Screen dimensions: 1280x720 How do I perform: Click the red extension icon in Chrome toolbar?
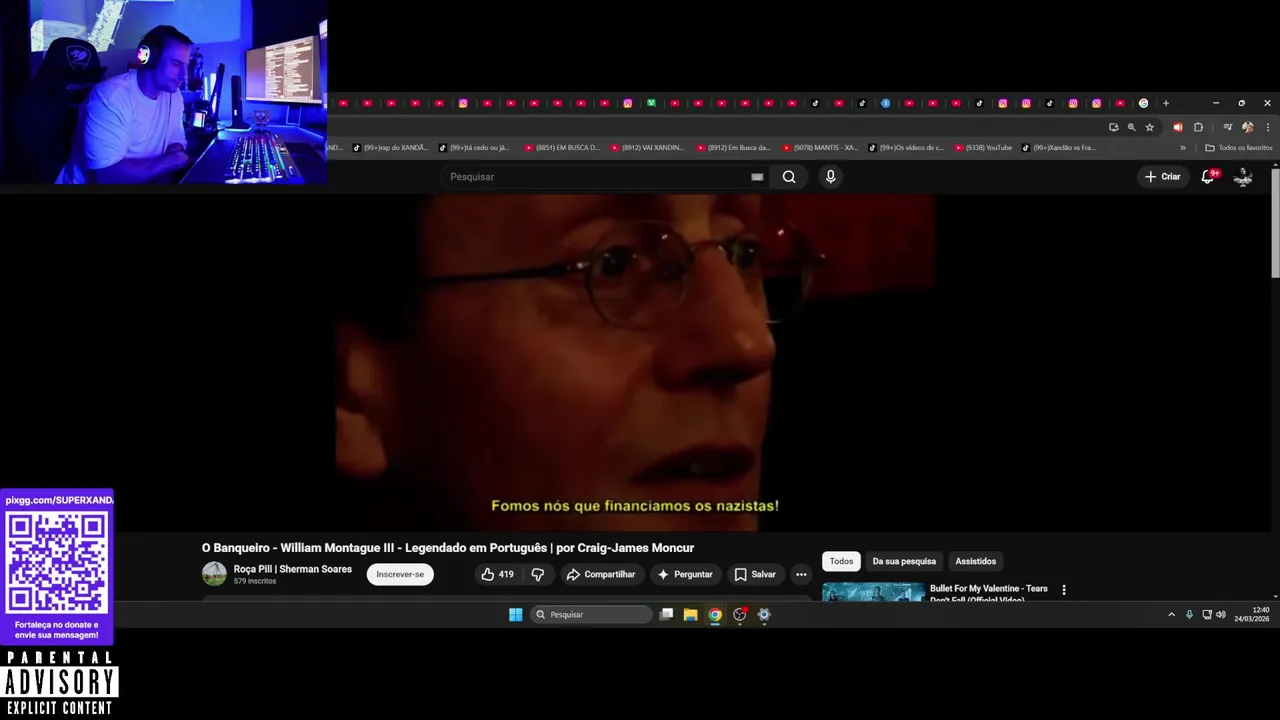pos(1177,127)
